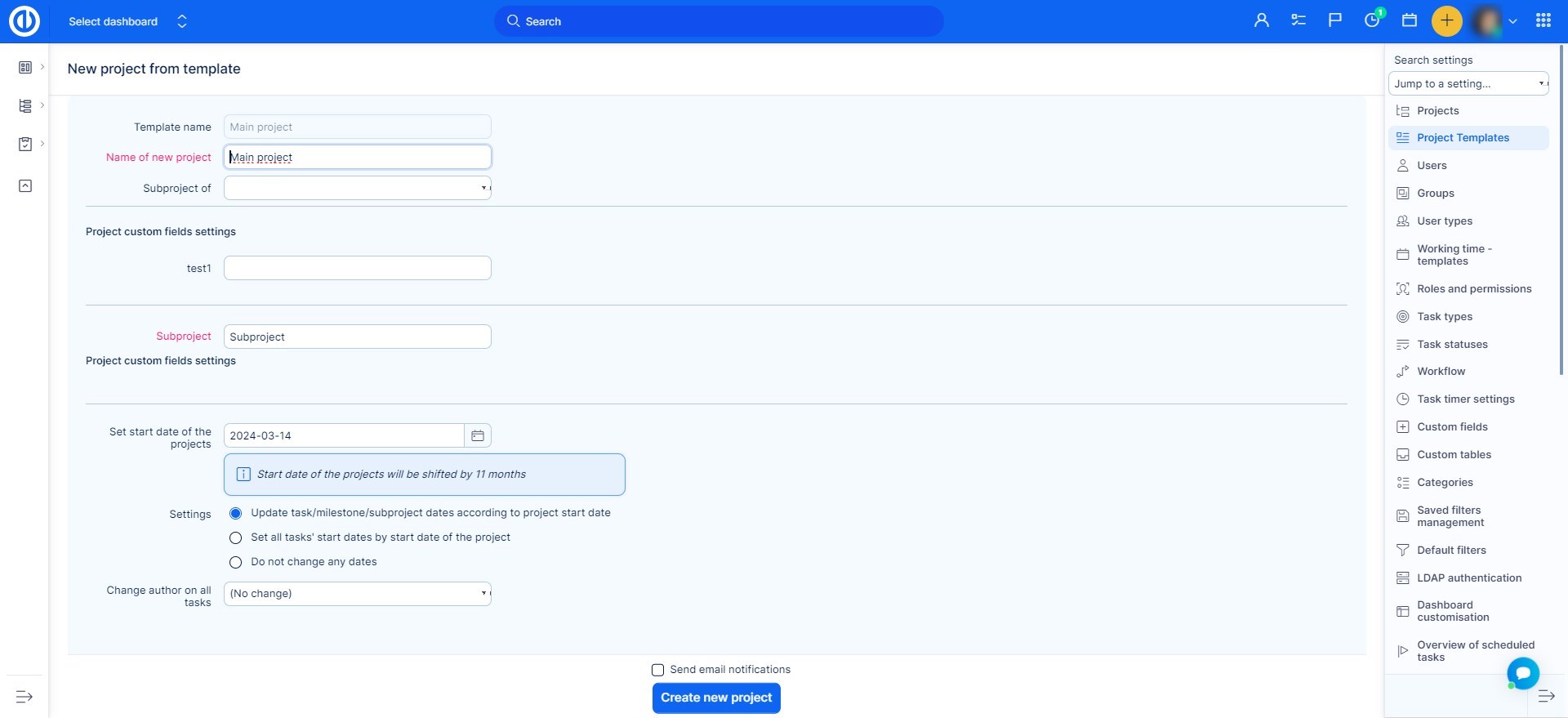The image size is (1568, 718).
Task: Click the user profile icon in top bar
Action: coord(1261,21)
